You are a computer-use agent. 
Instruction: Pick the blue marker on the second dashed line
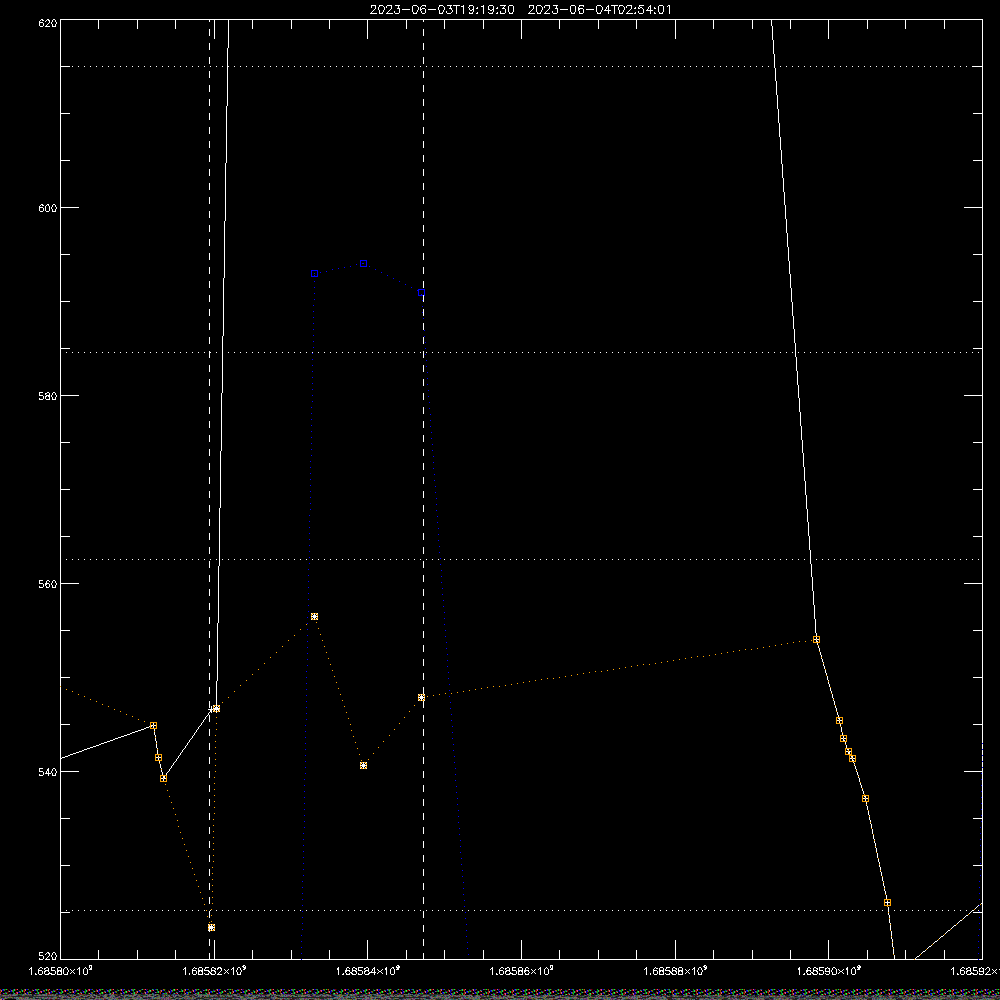click(x=422, y=293)
